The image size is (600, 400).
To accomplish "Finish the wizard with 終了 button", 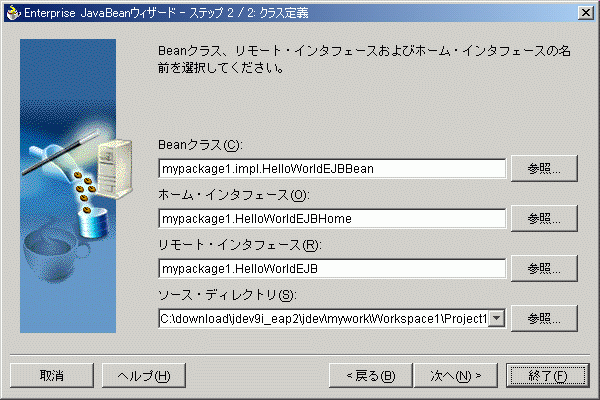I will click(x=544, y=375).
